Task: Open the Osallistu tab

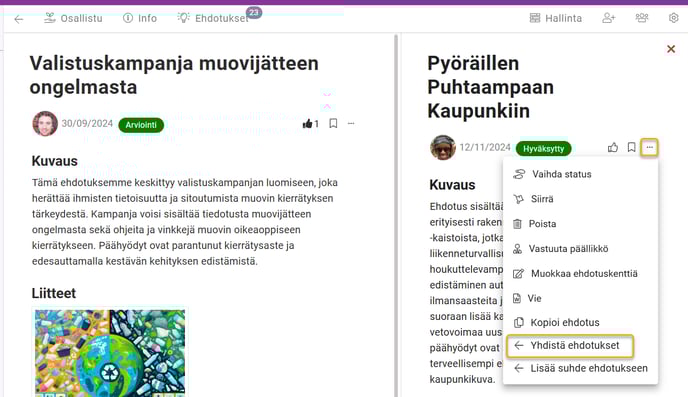Action: coord(73,18)
